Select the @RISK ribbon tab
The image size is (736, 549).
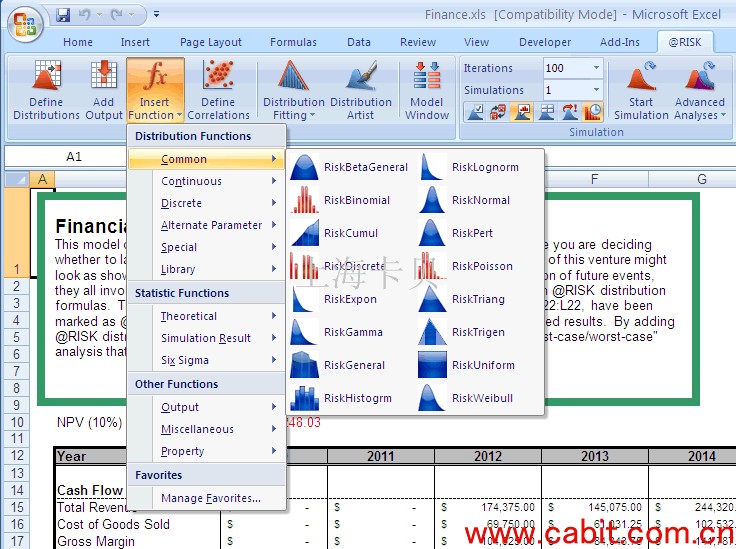pos(685,42)
